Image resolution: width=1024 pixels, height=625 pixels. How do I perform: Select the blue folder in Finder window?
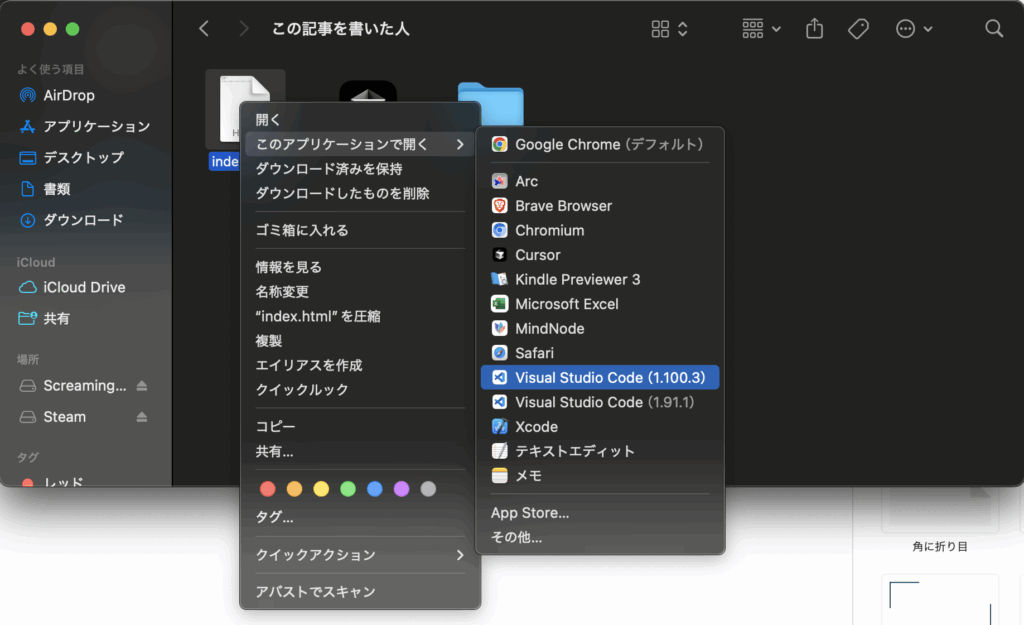(x=491, y=104)
